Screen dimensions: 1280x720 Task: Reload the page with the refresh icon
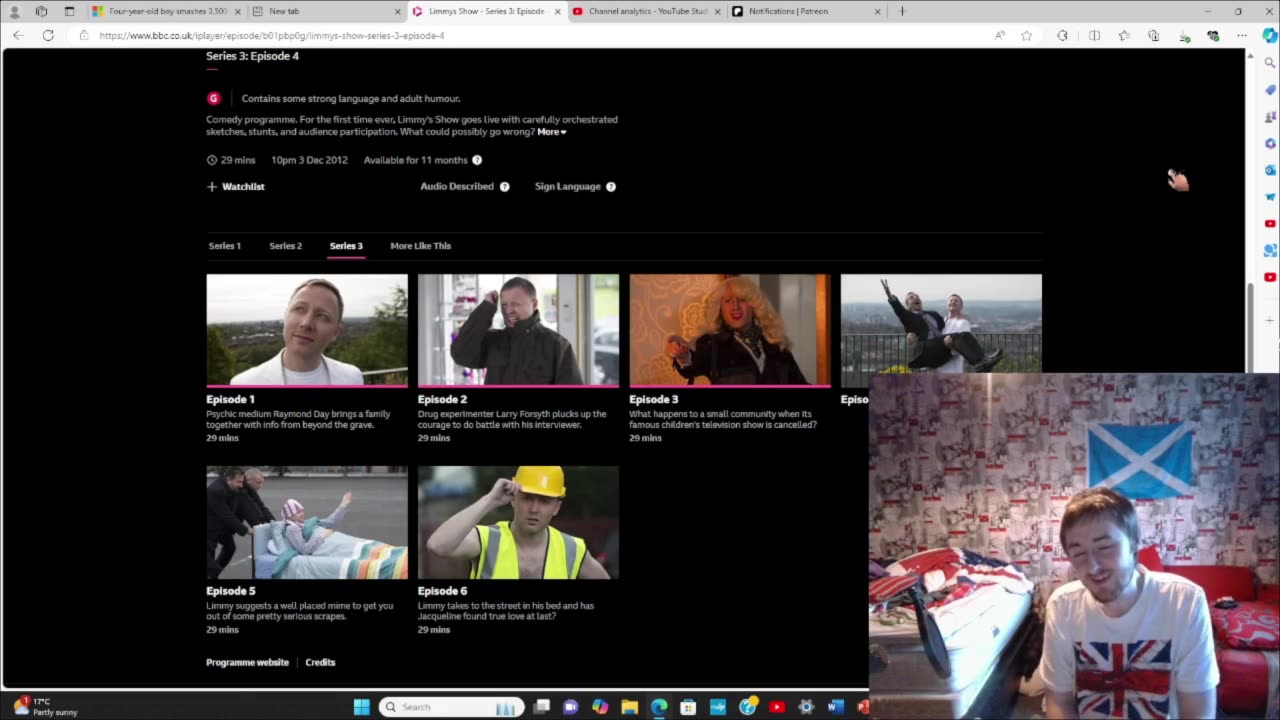pos(48,35)
